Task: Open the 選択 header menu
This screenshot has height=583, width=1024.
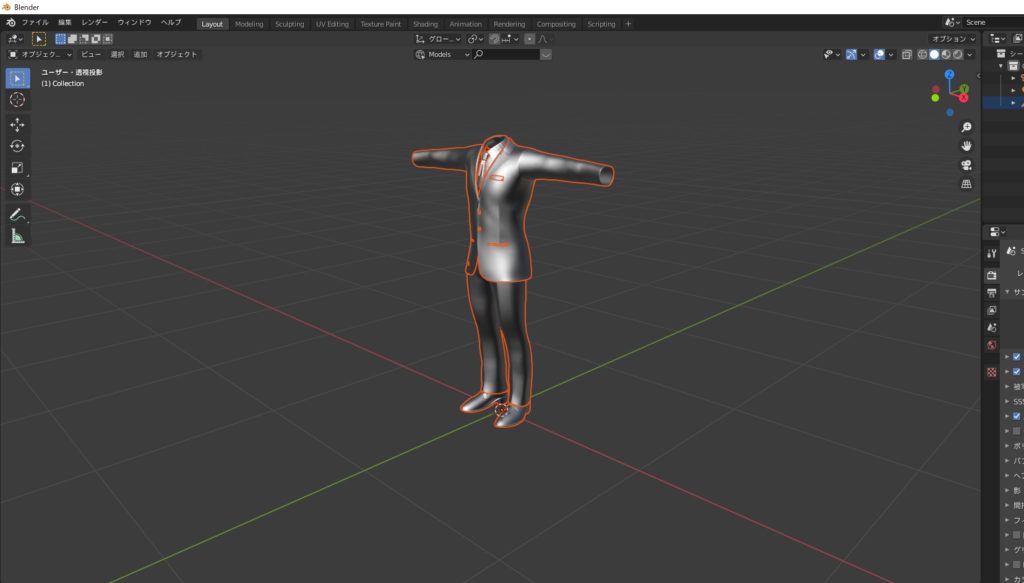Action: (x=118, y=55)
